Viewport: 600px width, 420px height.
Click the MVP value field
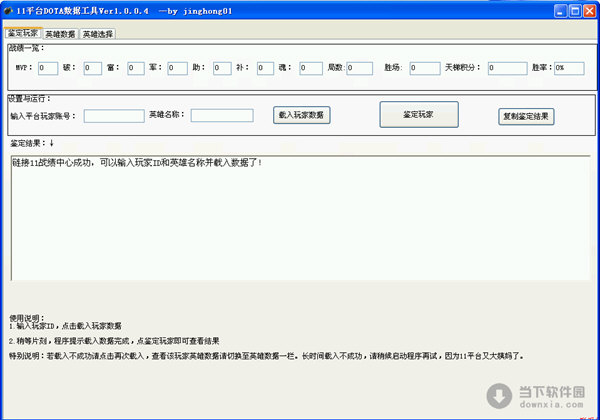point(48,68)
